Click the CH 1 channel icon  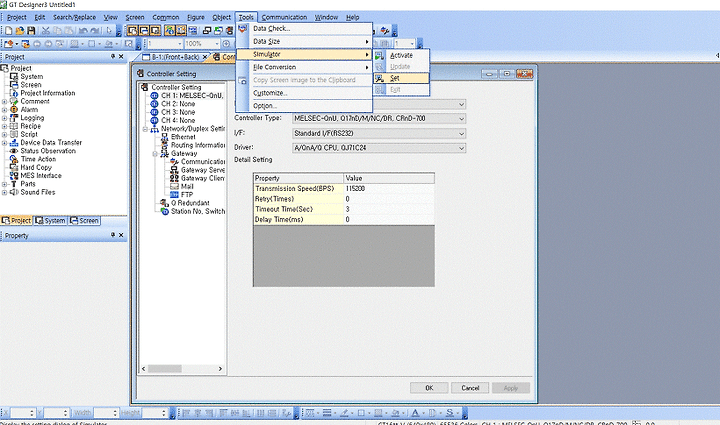click(x=155, y=95)
